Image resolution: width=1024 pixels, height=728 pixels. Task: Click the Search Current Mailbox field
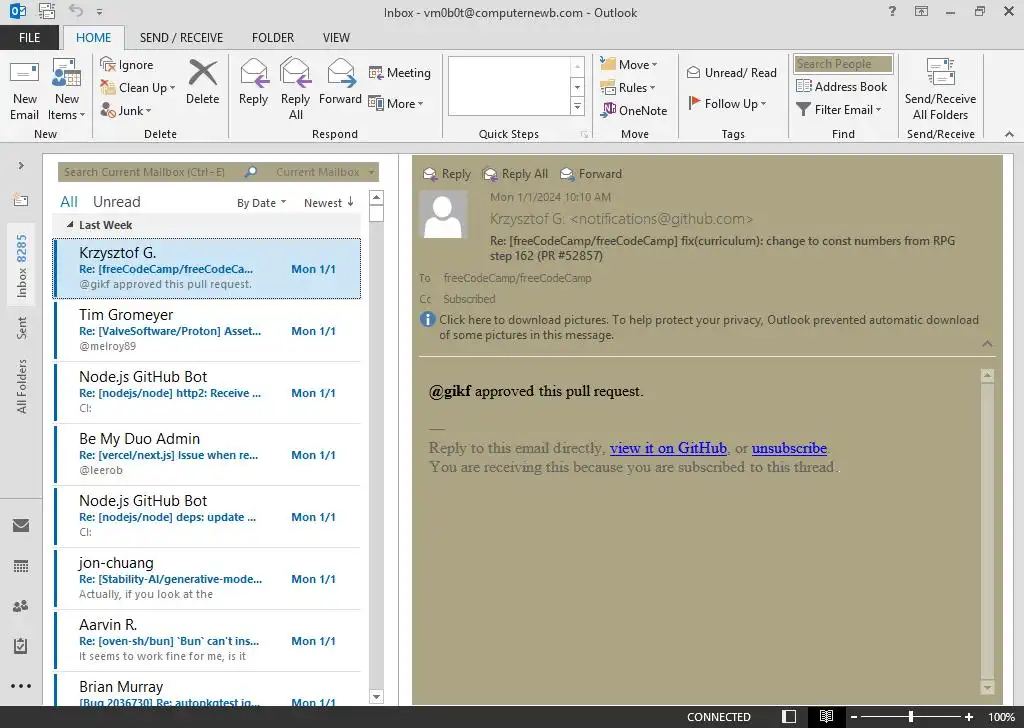coord(152,172)
